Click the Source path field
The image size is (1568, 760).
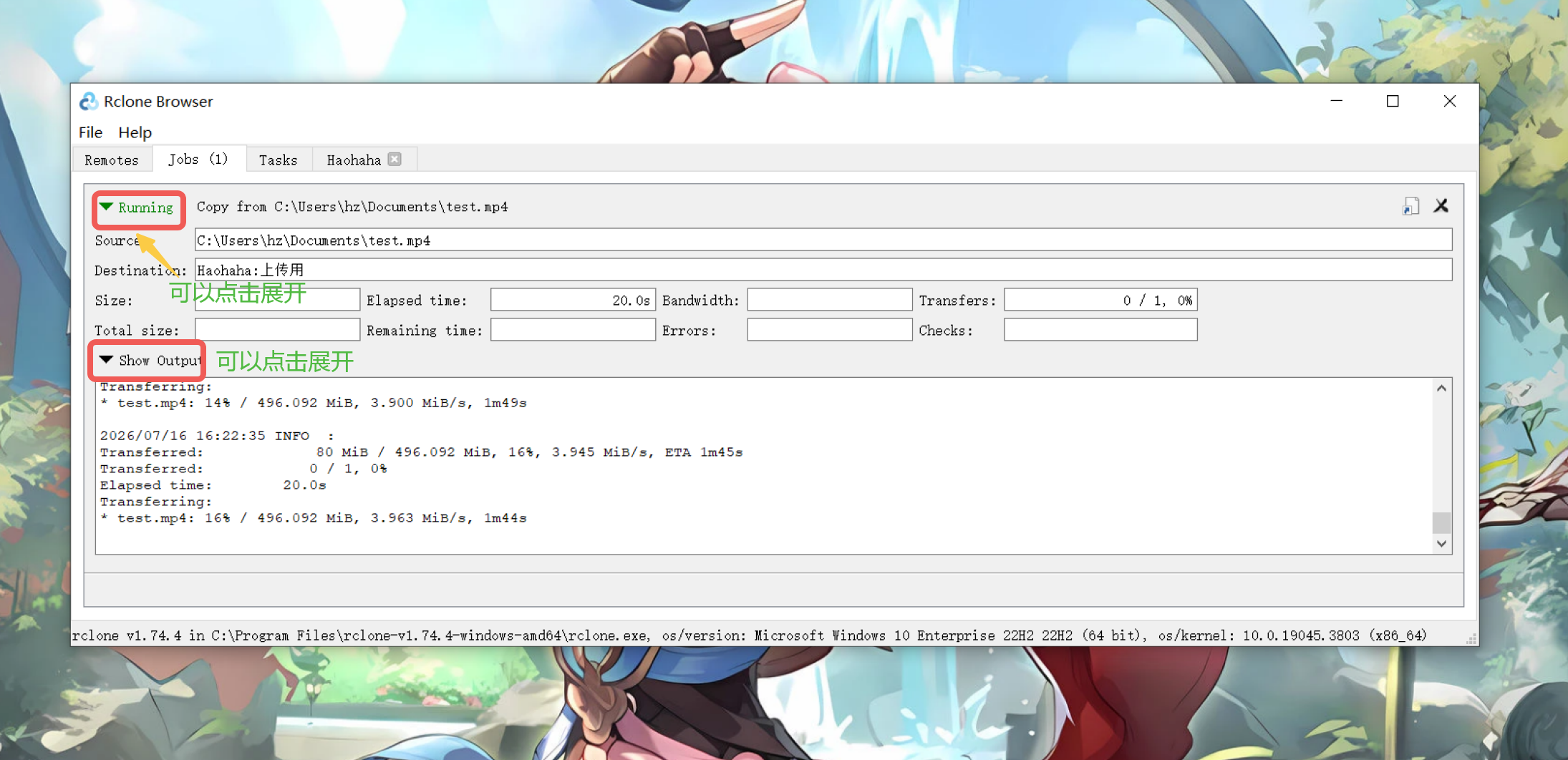point(823,240)
